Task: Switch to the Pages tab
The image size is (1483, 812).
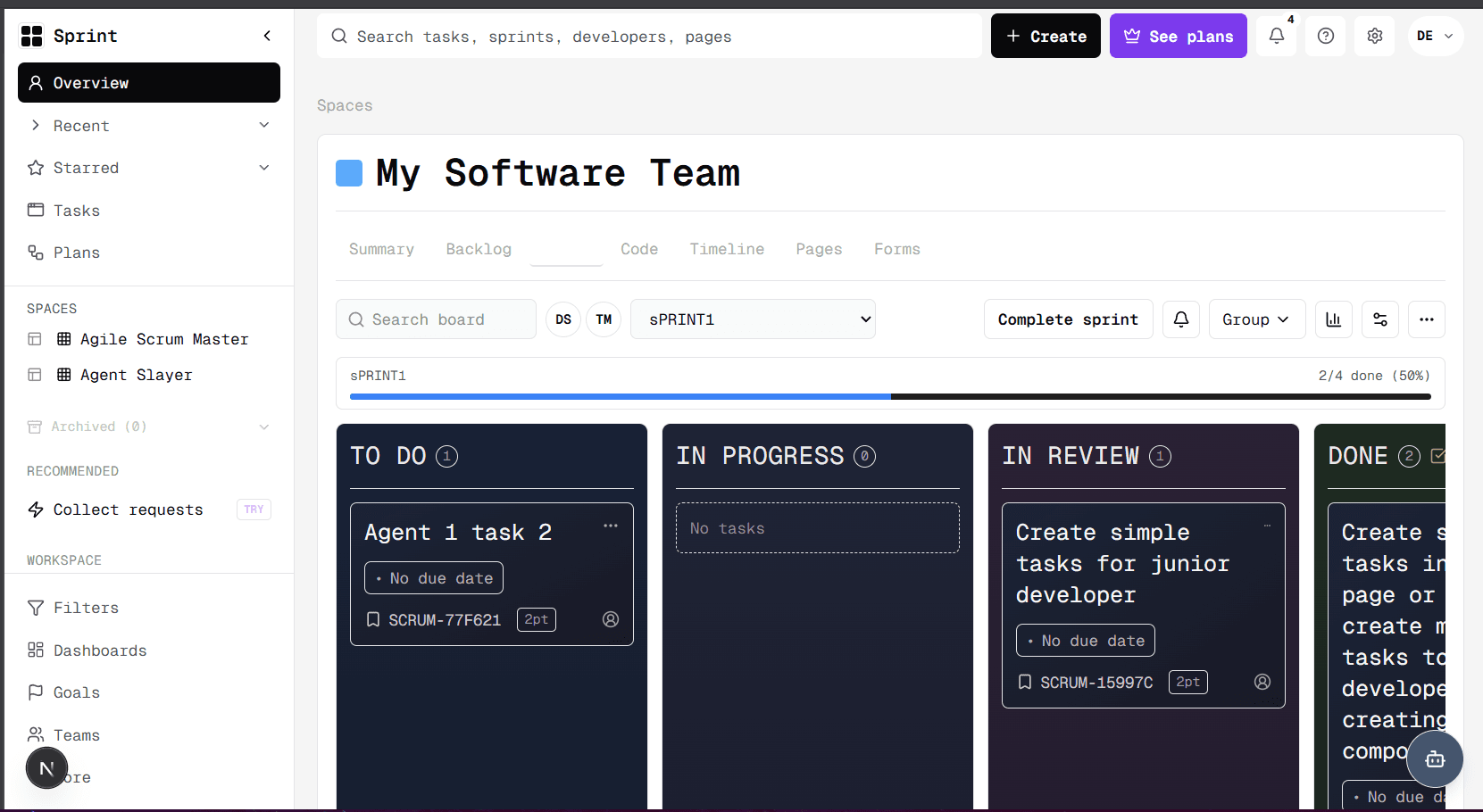Action: pos(819,249)
